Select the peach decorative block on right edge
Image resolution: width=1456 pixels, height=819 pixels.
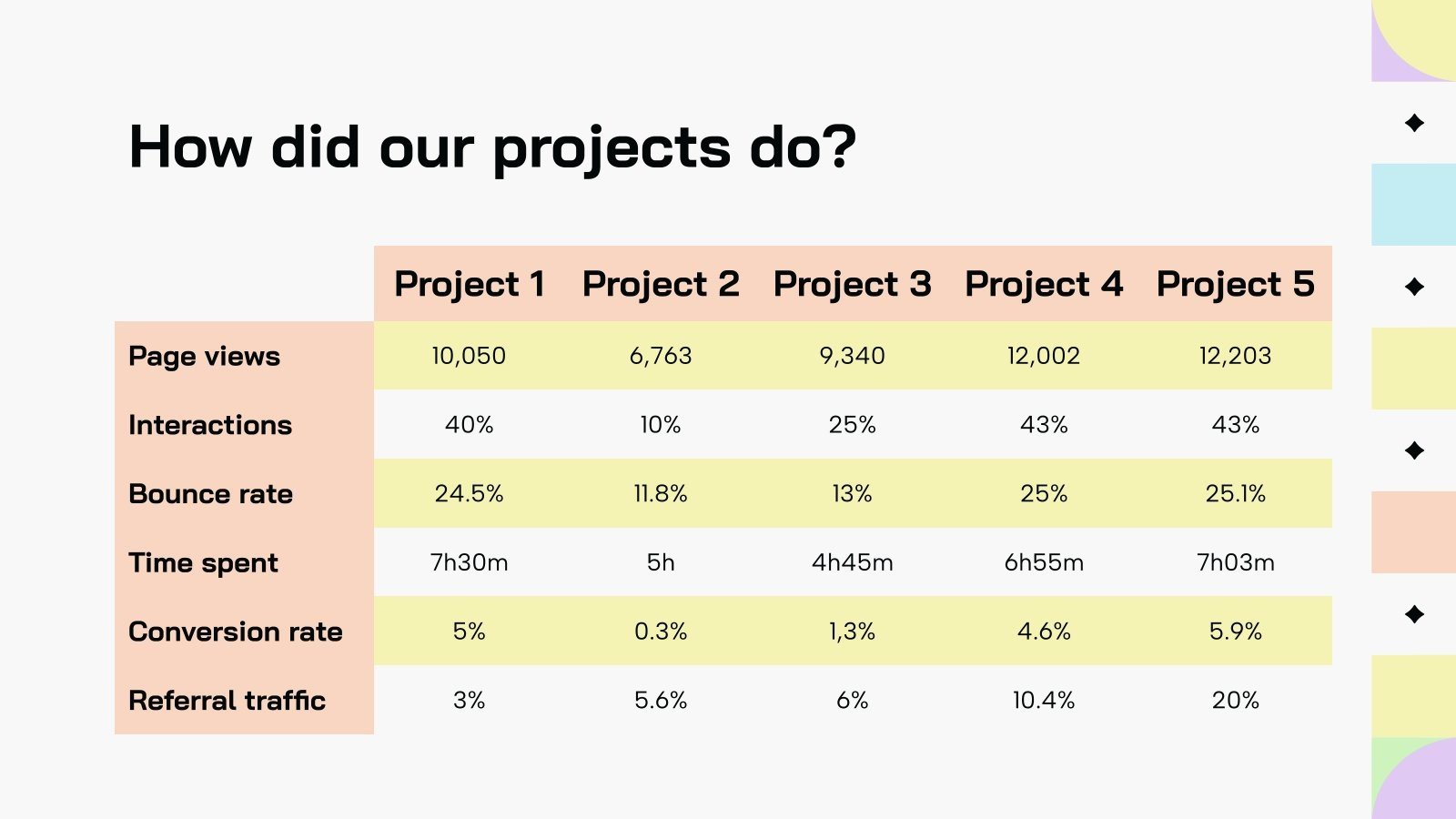point(1414,532)
